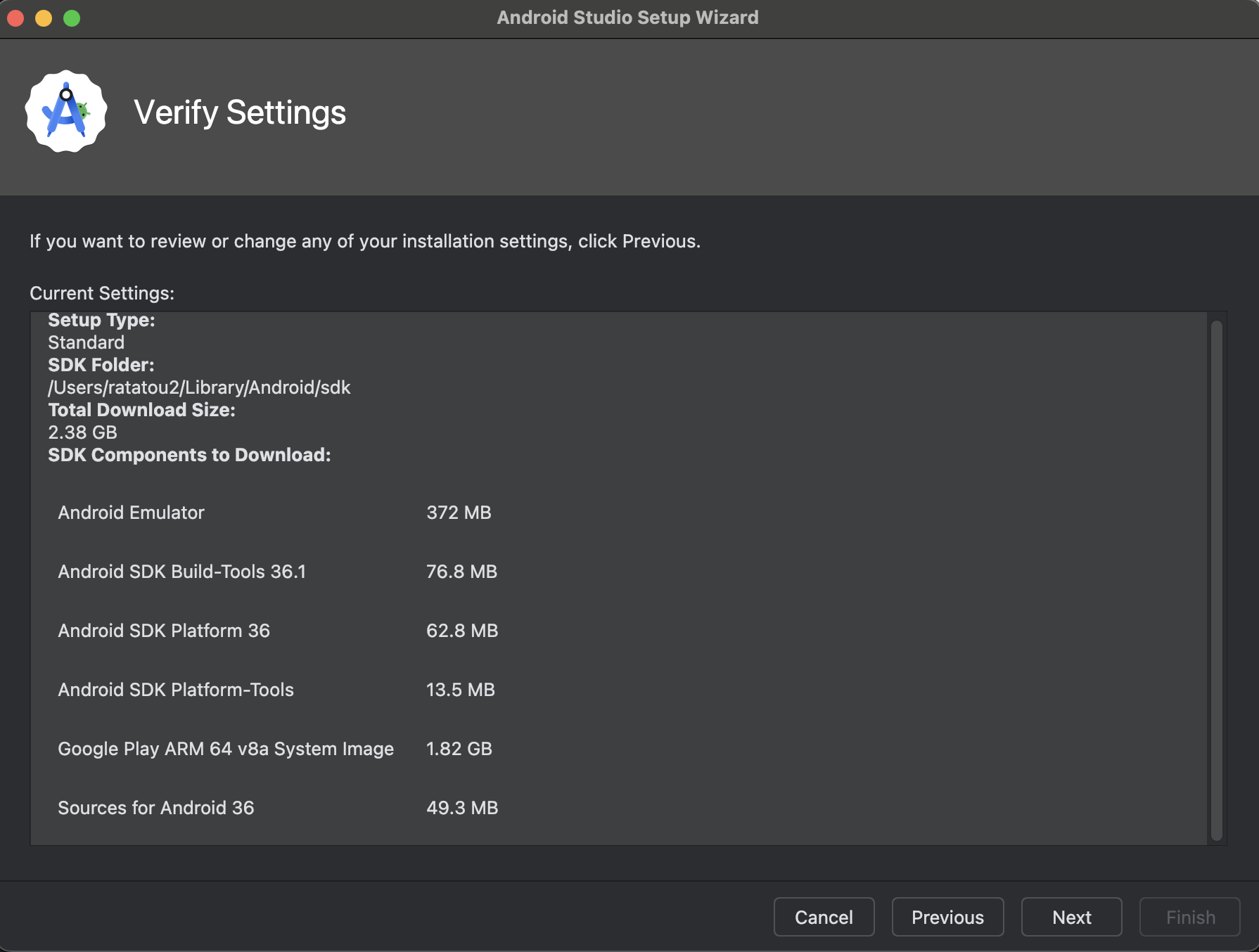Click the disabled Finish button
The height and width of the screenshot is (952, 1259).
coord(1189,917)
